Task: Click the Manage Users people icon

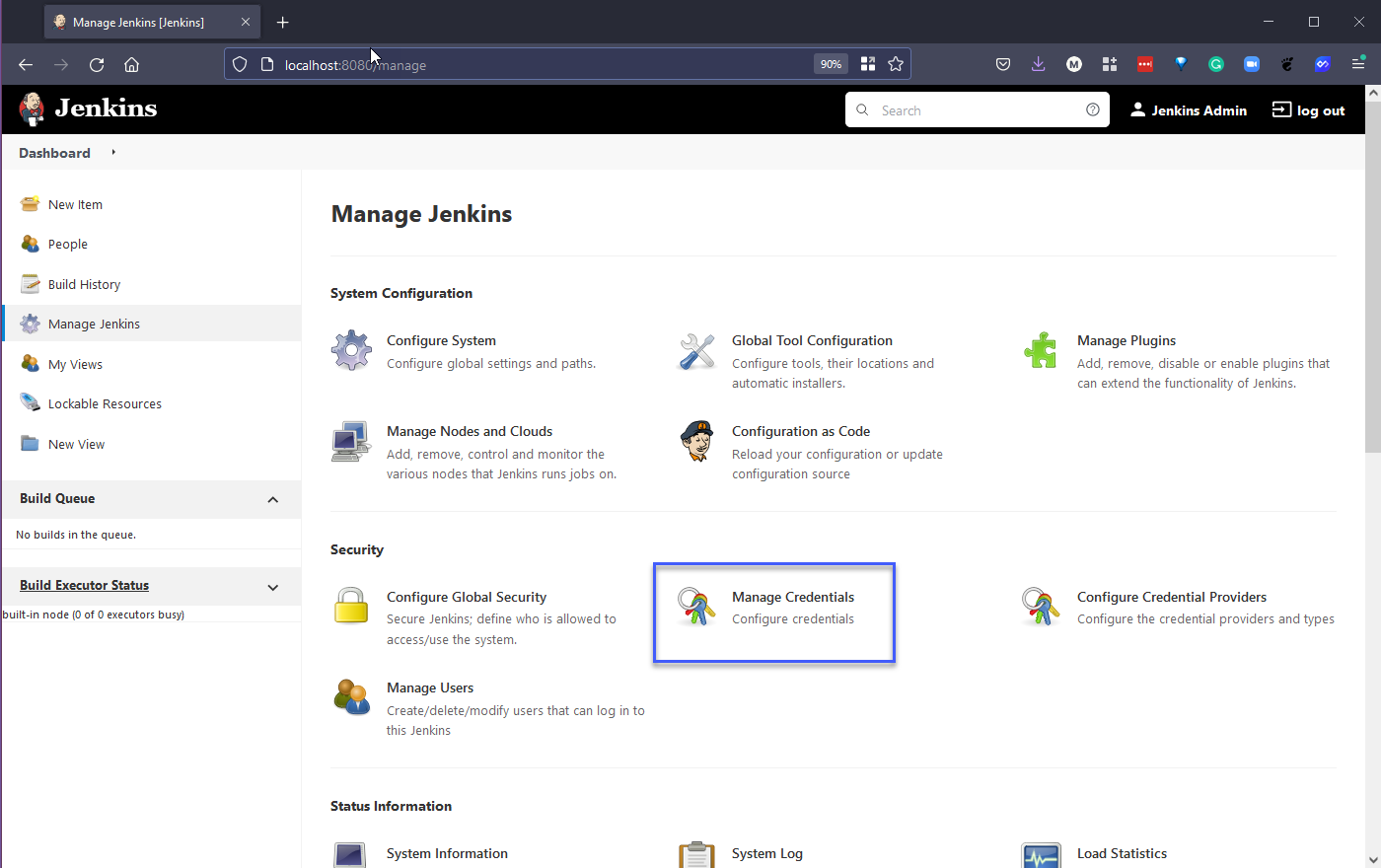Action: (x=351, y=697)
